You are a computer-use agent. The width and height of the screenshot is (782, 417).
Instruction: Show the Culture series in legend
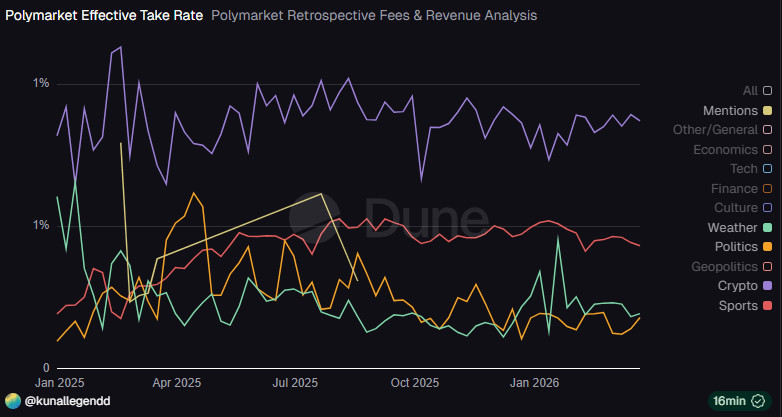click(x=743, y=208)
